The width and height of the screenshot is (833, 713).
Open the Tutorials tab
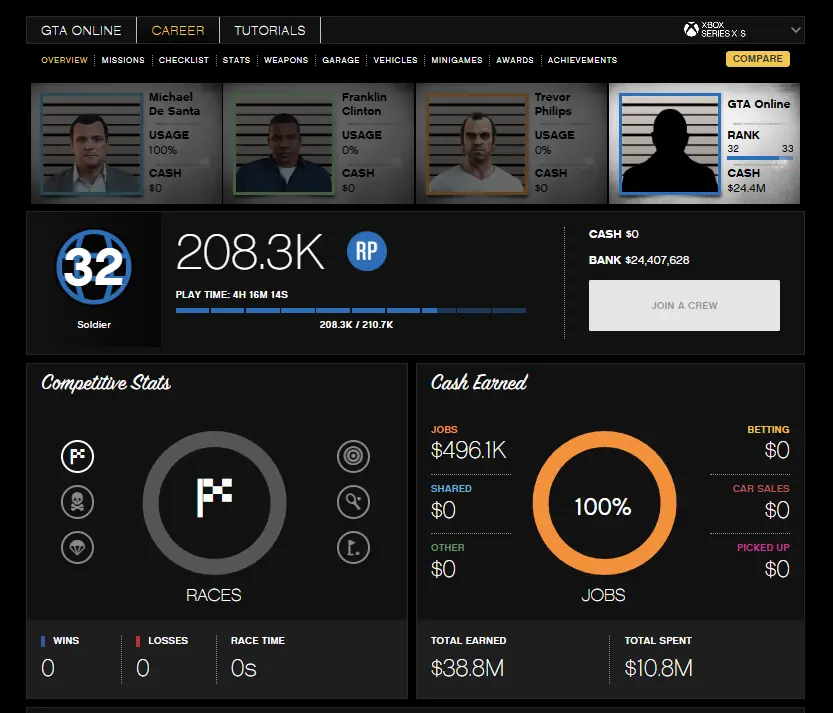click(x=270, y=30)
